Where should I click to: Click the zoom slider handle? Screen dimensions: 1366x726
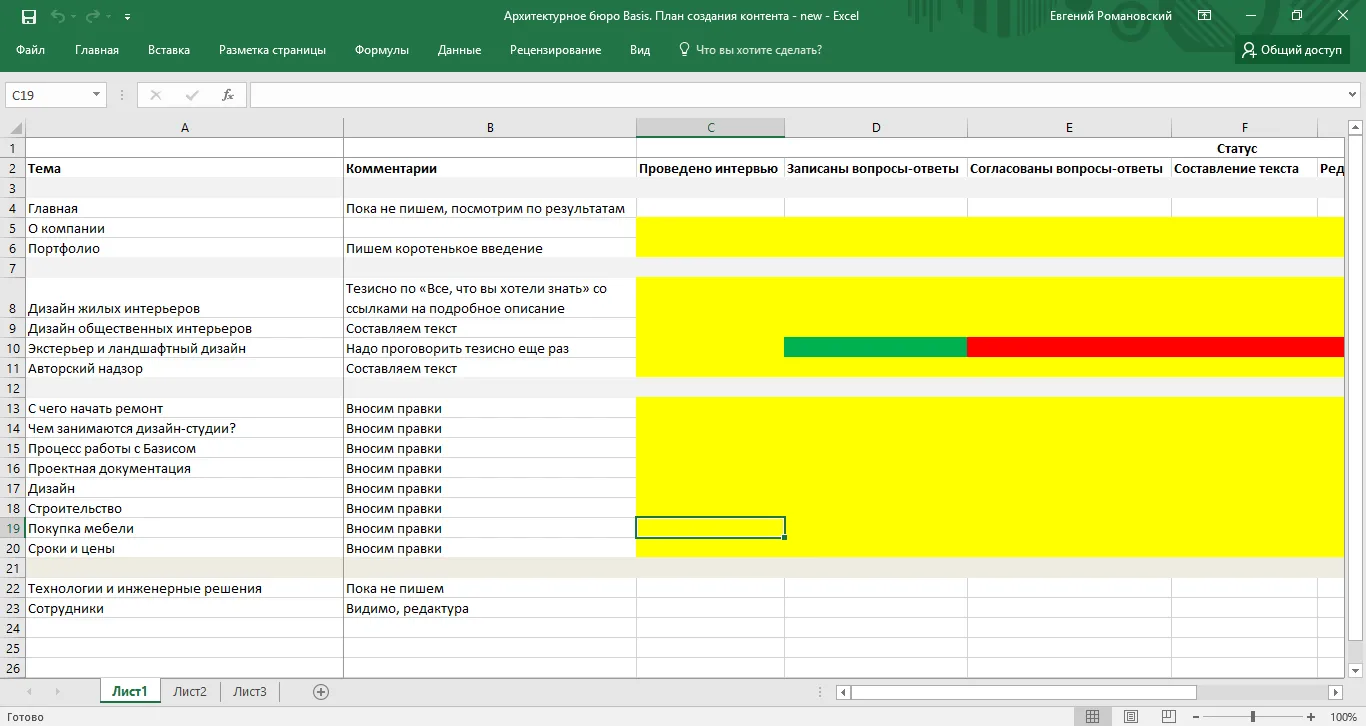coord(1253,717)
